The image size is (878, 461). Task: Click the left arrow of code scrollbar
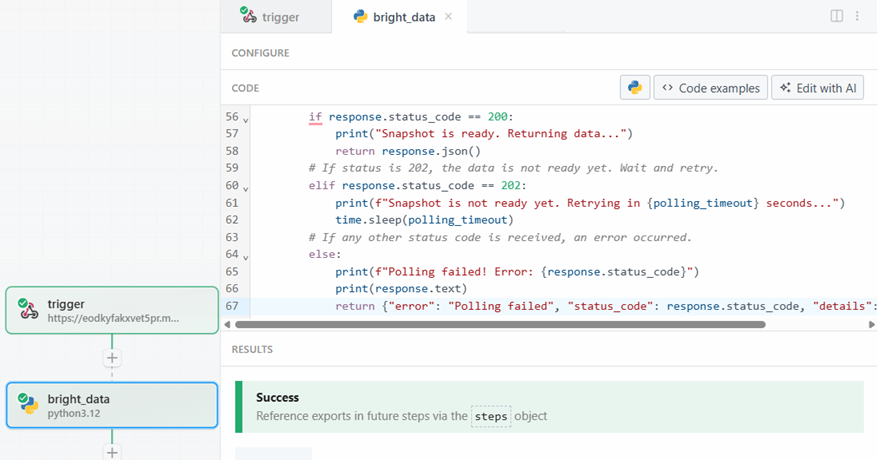227,324
